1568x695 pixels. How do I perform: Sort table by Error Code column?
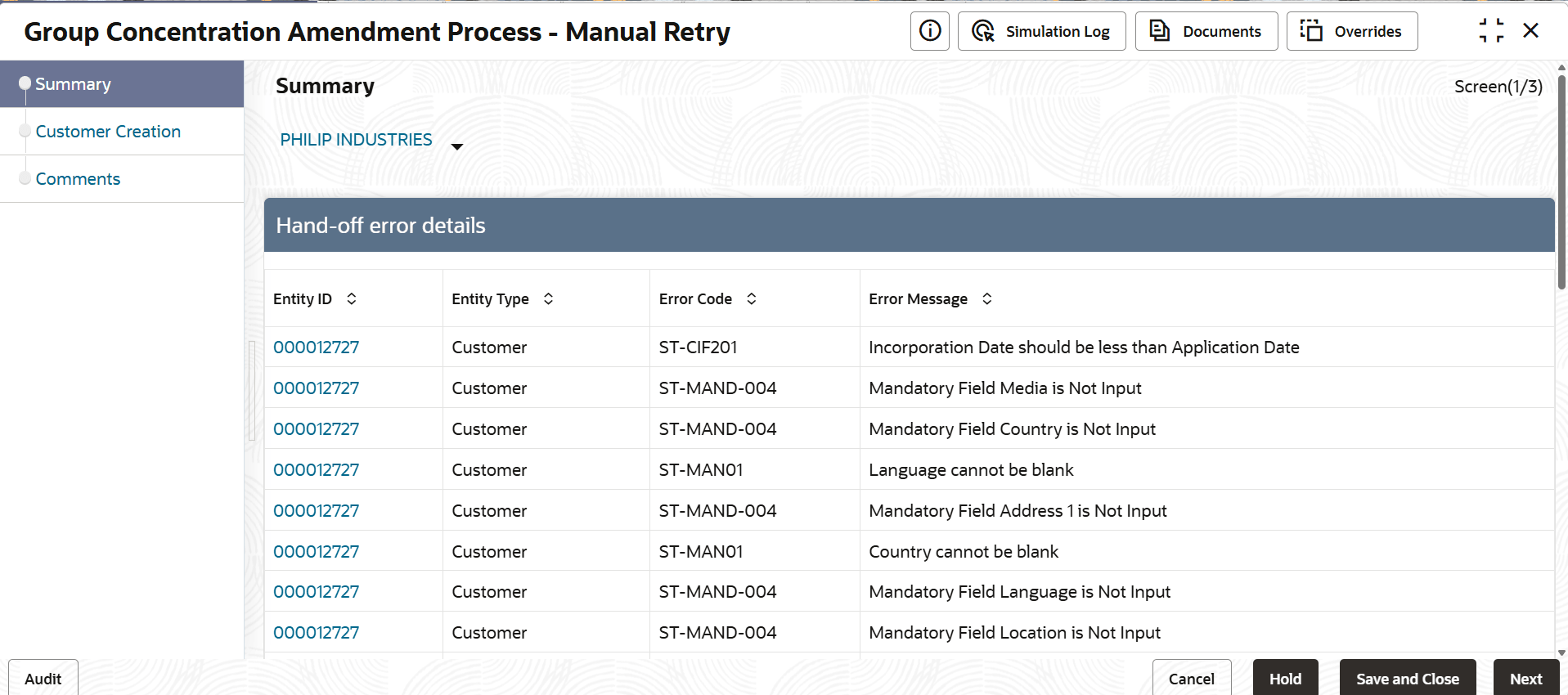click(752, 299)
